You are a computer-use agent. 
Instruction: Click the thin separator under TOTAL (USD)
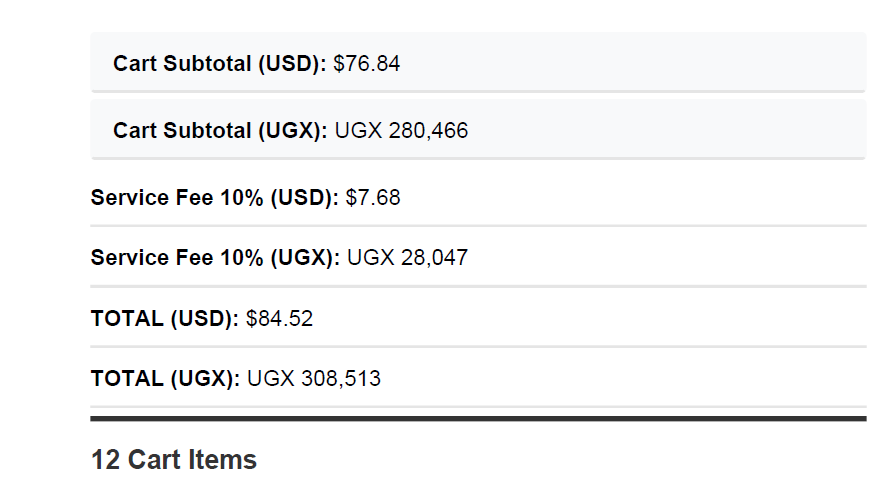pos(478,346)
